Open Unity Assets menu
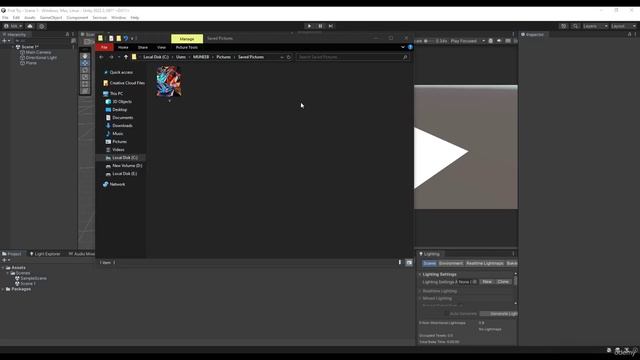The image size is (640, 360). [x=30, y=18]
